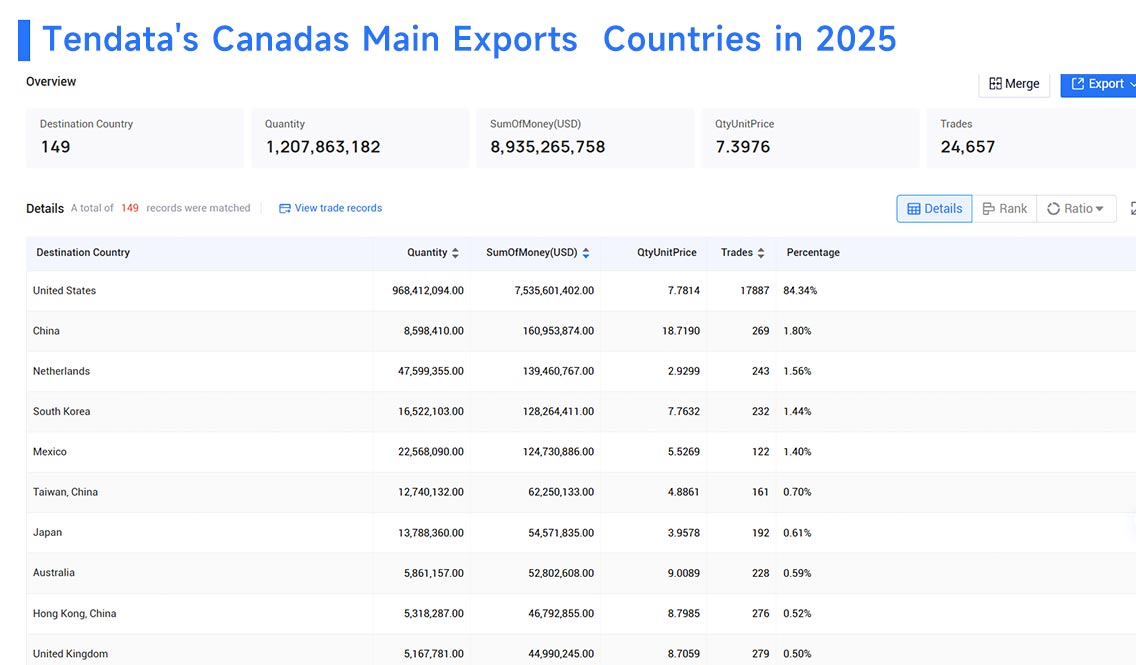
Task: Select the South Korea row
Action: [x=581, y=411]
